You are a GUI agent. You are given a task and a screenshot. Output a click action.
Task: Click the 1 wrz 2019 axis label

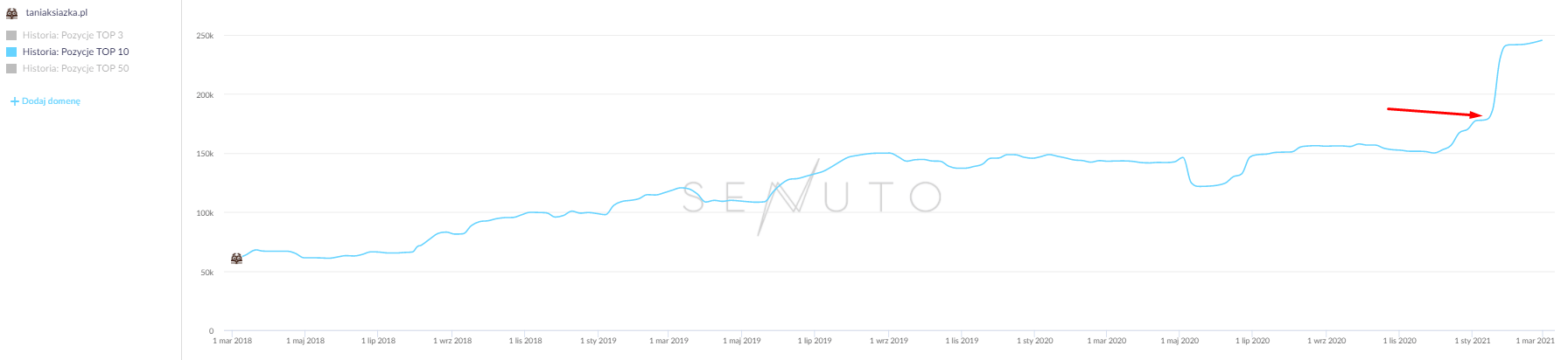889,341
